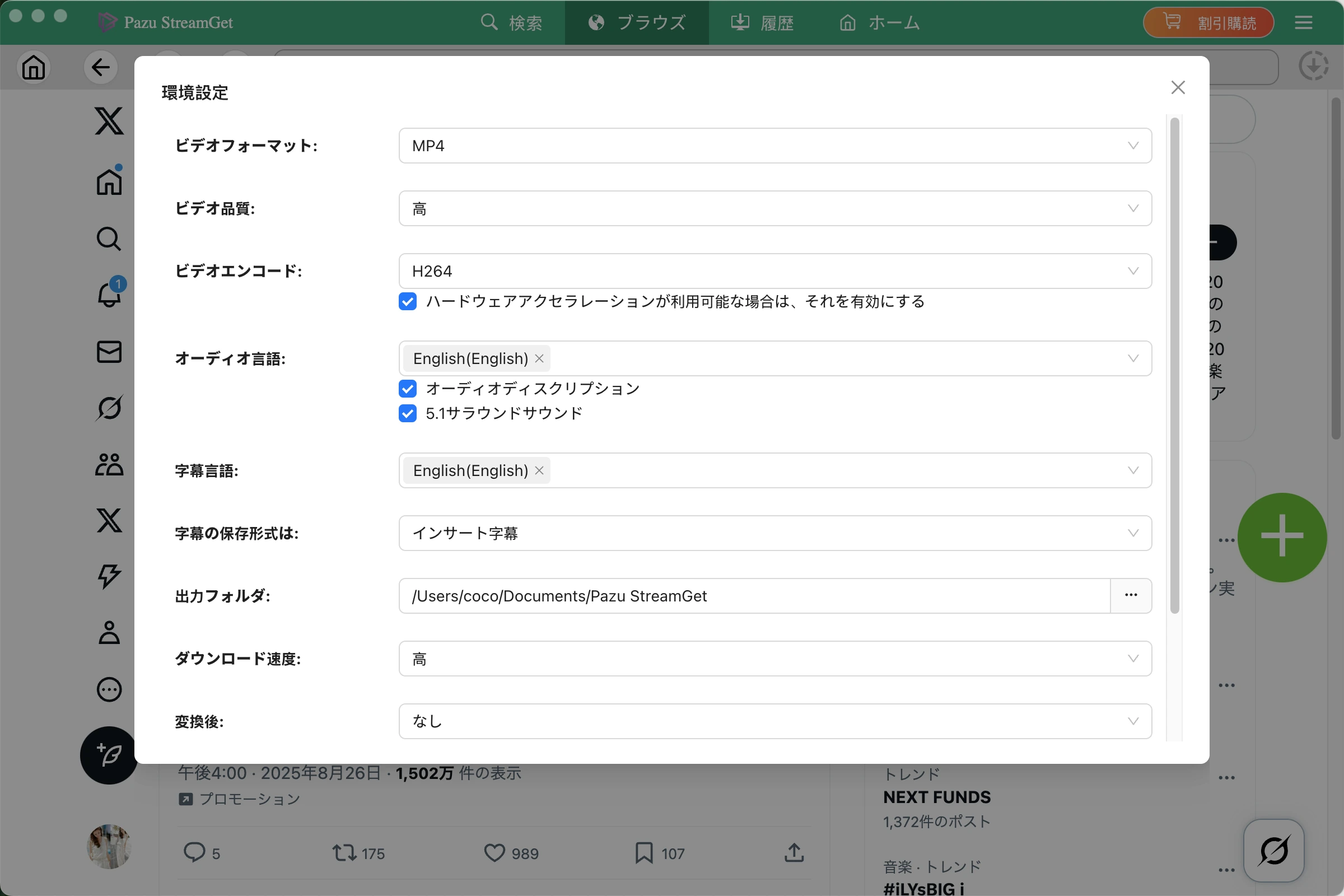Open profile person icon
The height and width of the screenshot is (896, 1344).
109,632
